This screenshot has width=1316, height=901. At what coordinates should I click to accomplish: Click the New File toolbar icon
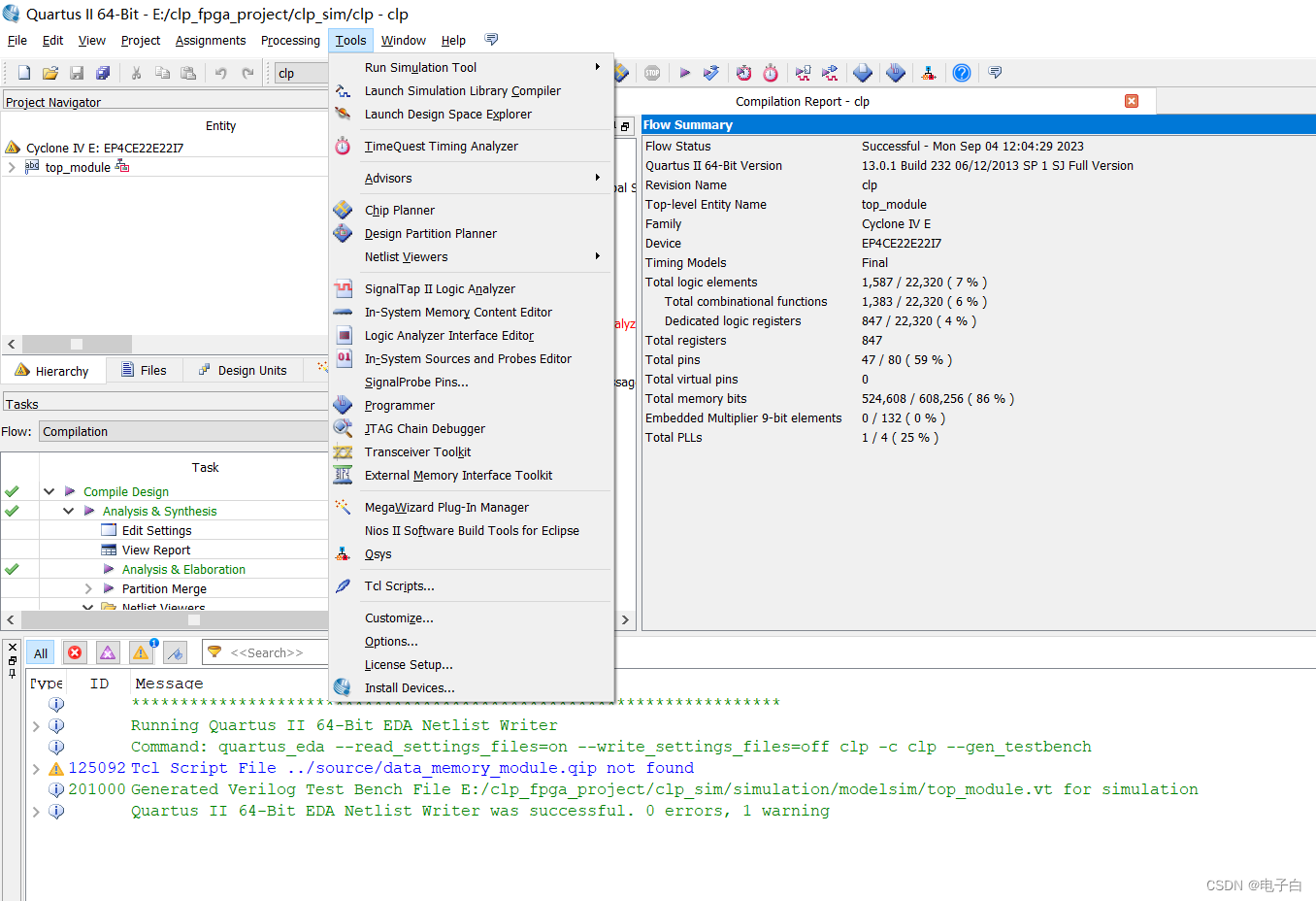tap(24, 73)
